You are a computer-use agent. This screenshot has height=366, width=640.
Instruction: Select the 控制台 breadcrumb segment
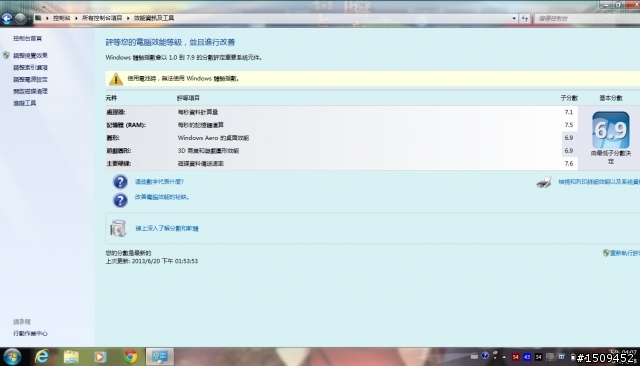[x=61, y=18]
